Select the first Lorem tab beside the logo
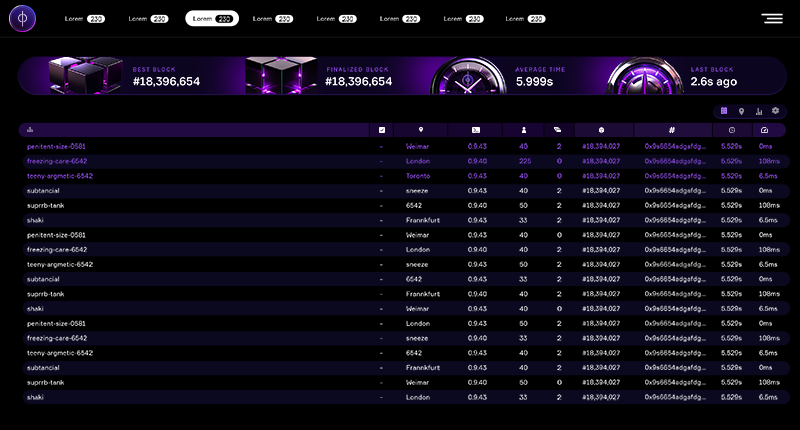The width and height of the screenshot is (800, 430). click(84, 18)
